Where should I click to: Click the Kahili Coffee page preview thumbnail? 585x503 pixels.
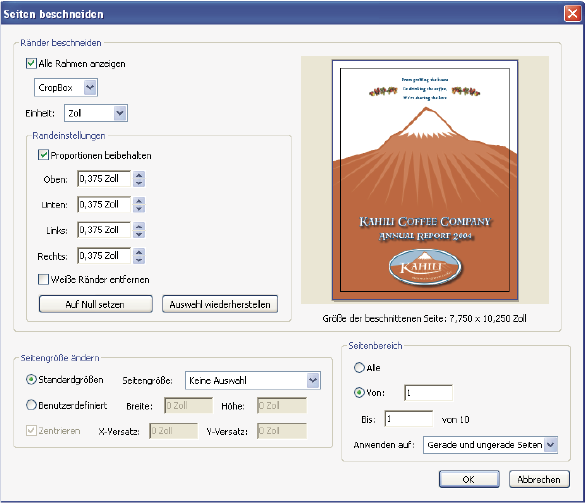(x=425, y=180)
